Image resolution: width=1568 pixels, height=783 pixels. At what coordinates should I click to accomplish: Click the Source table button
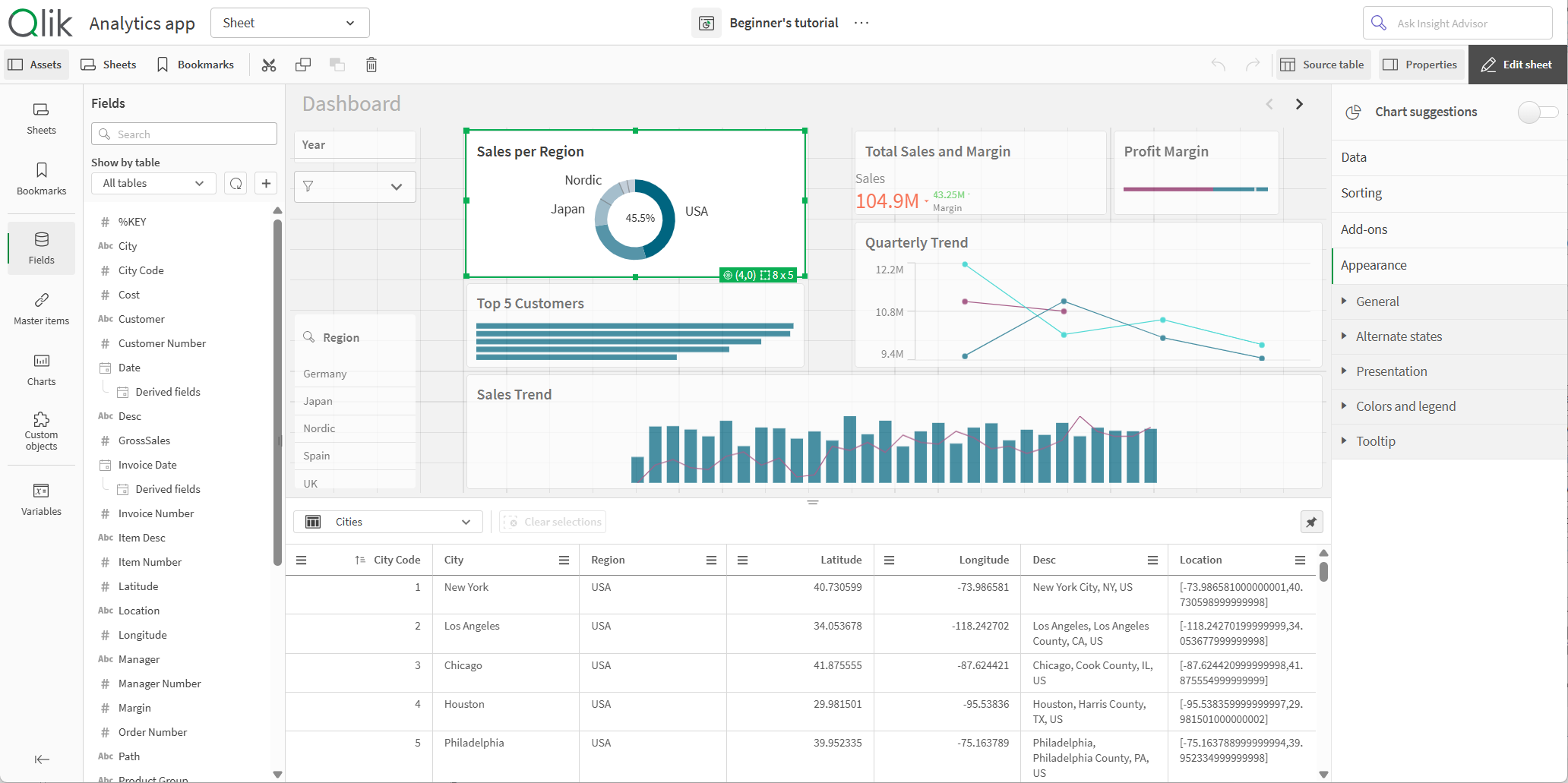tap(1323, 65)
